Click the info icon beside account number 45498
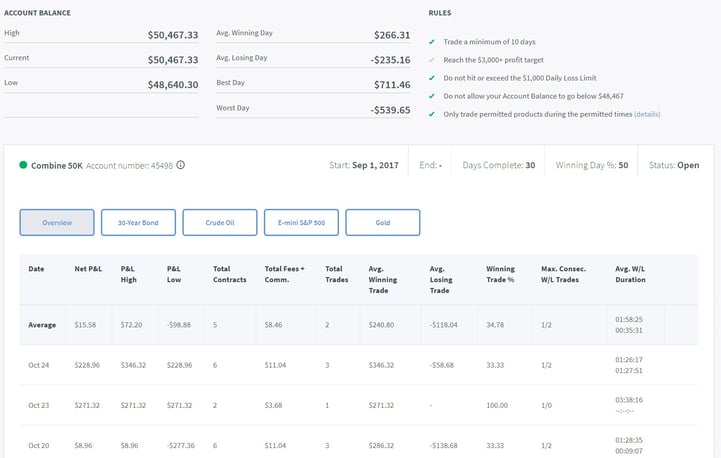This screenshot has height=458, width=721. pyautogui.click(x=181, y=165)
